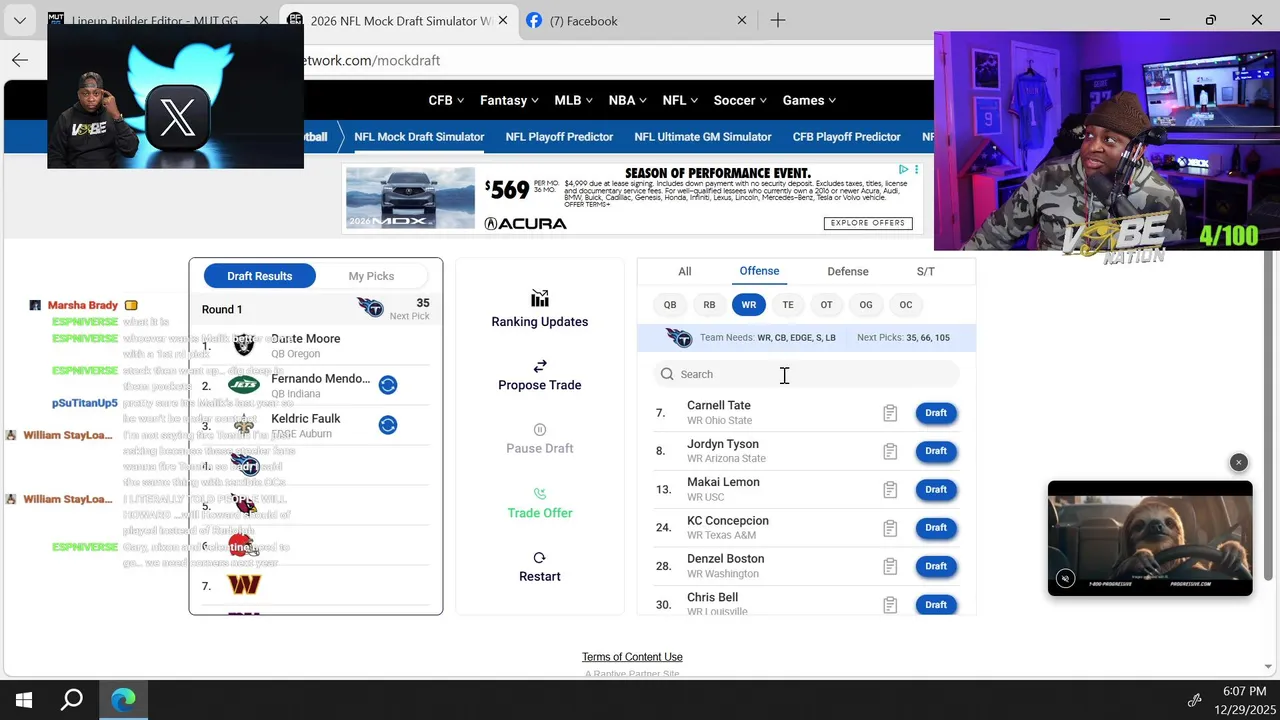Open a new browser tab
The width and height of the screenshot is (1280, 720).
click(x=778, y=20)
